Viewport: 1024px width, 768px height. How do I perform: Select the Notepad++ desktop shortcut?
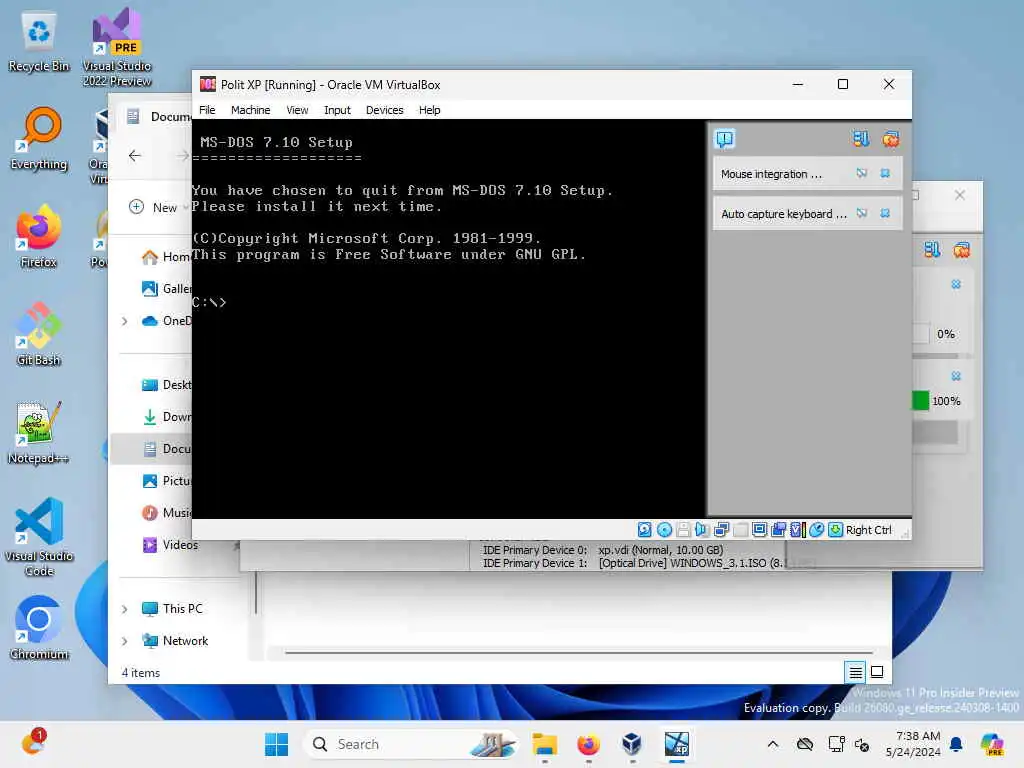pyautogui.click(x=39, y=432)
